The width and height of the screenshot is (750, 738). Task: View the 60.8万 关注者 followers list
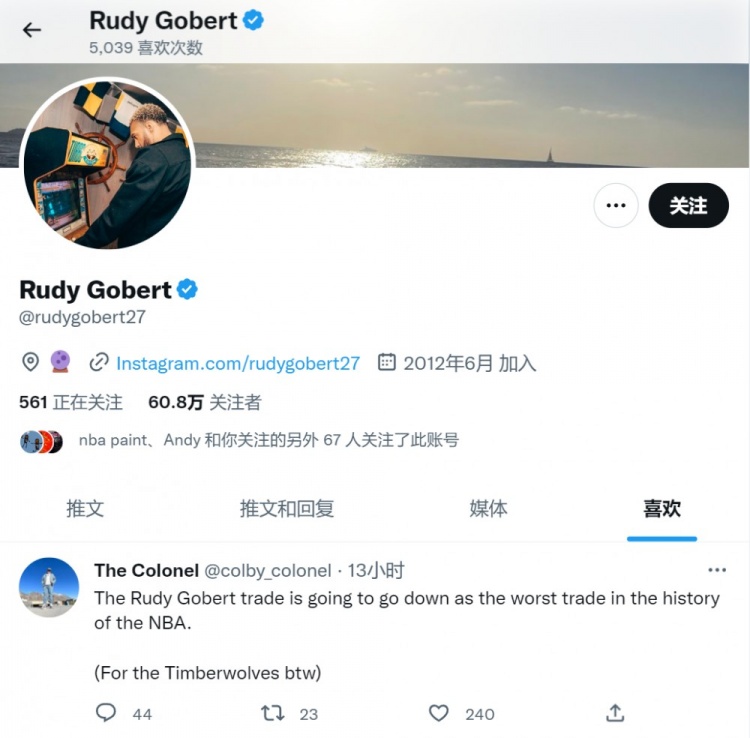coord(205,402)
